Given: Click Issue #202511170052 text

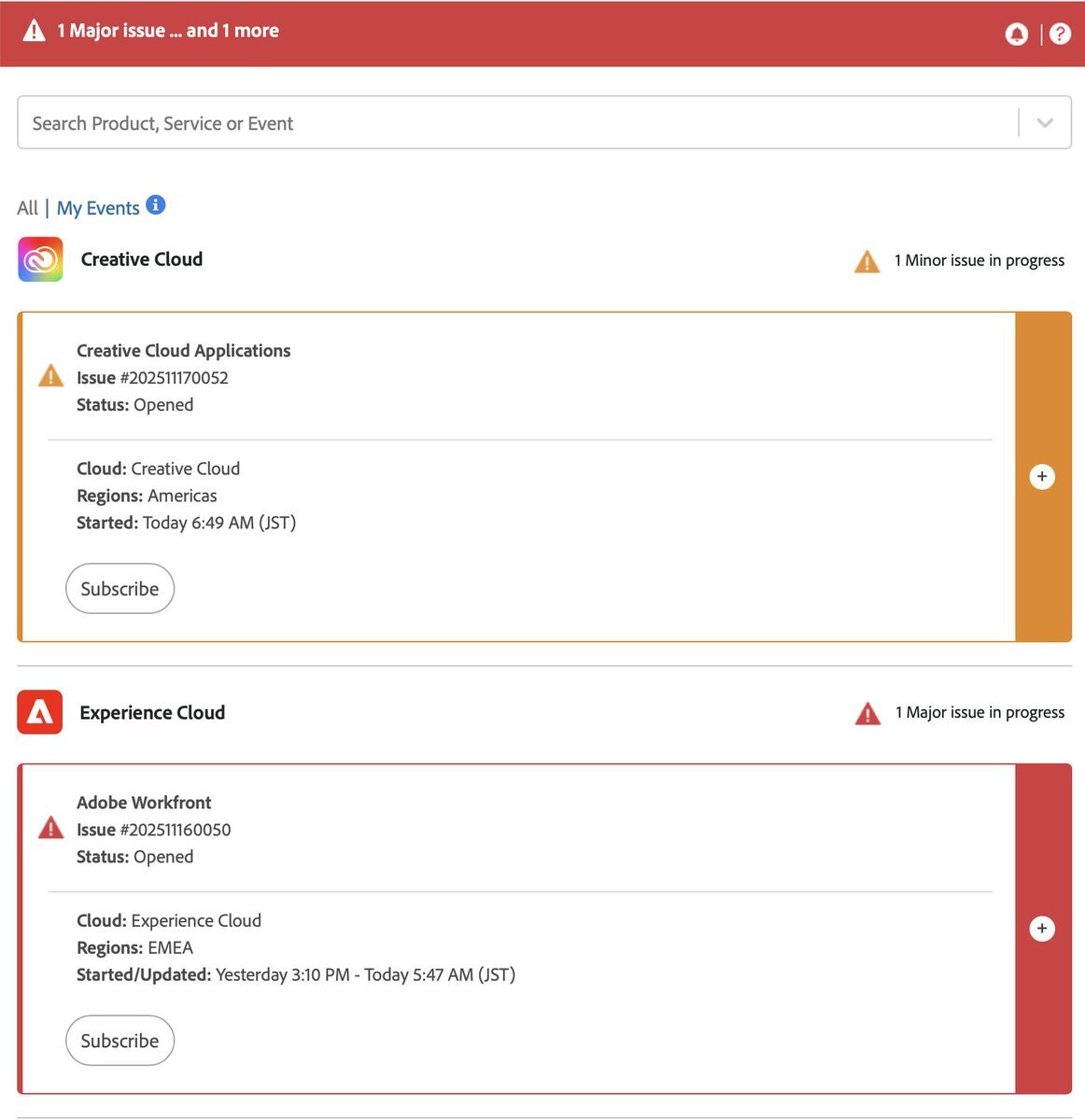Looking at the screenshot, I should point(152,378).
